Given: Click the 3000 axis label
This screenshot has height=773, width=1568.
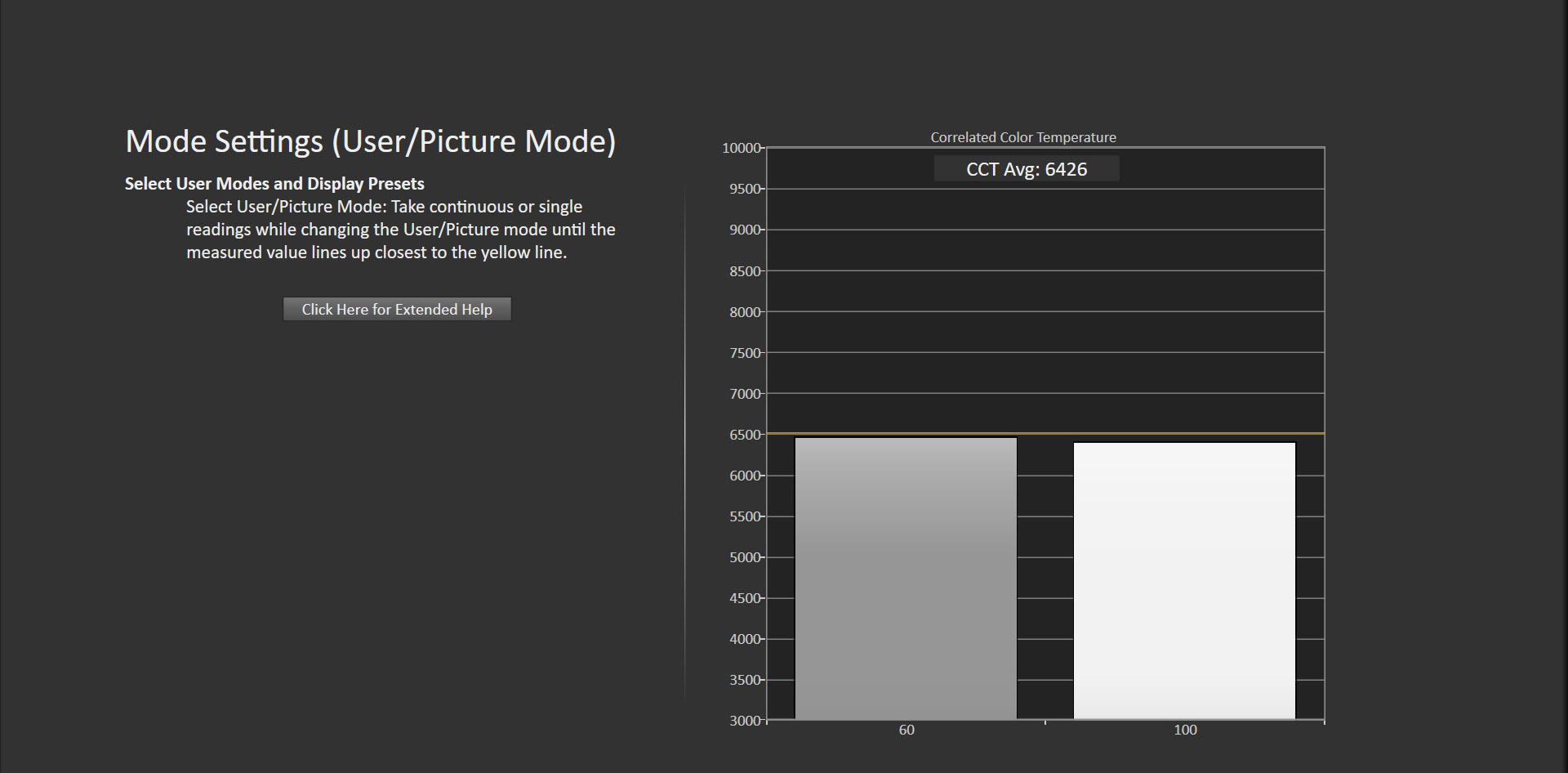Looking at the screenshot, I should [745, 721].
